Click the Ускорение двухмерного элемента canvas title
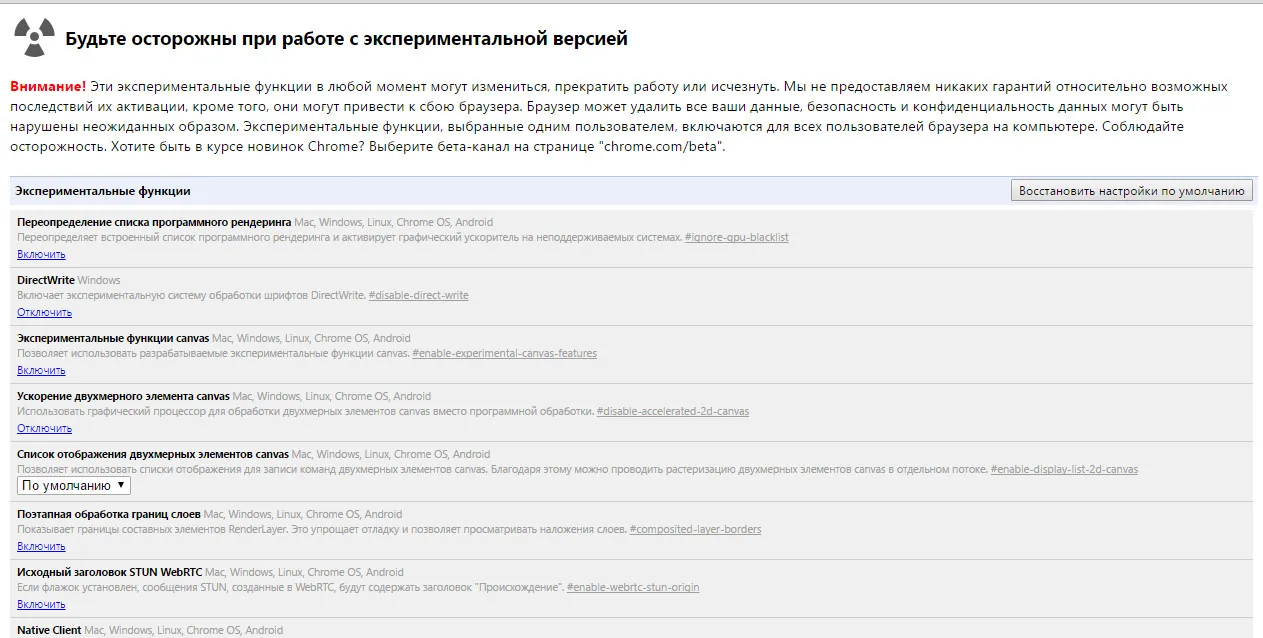The width and height of the screenshot is (1263, 638). click(x=123, y=396)
